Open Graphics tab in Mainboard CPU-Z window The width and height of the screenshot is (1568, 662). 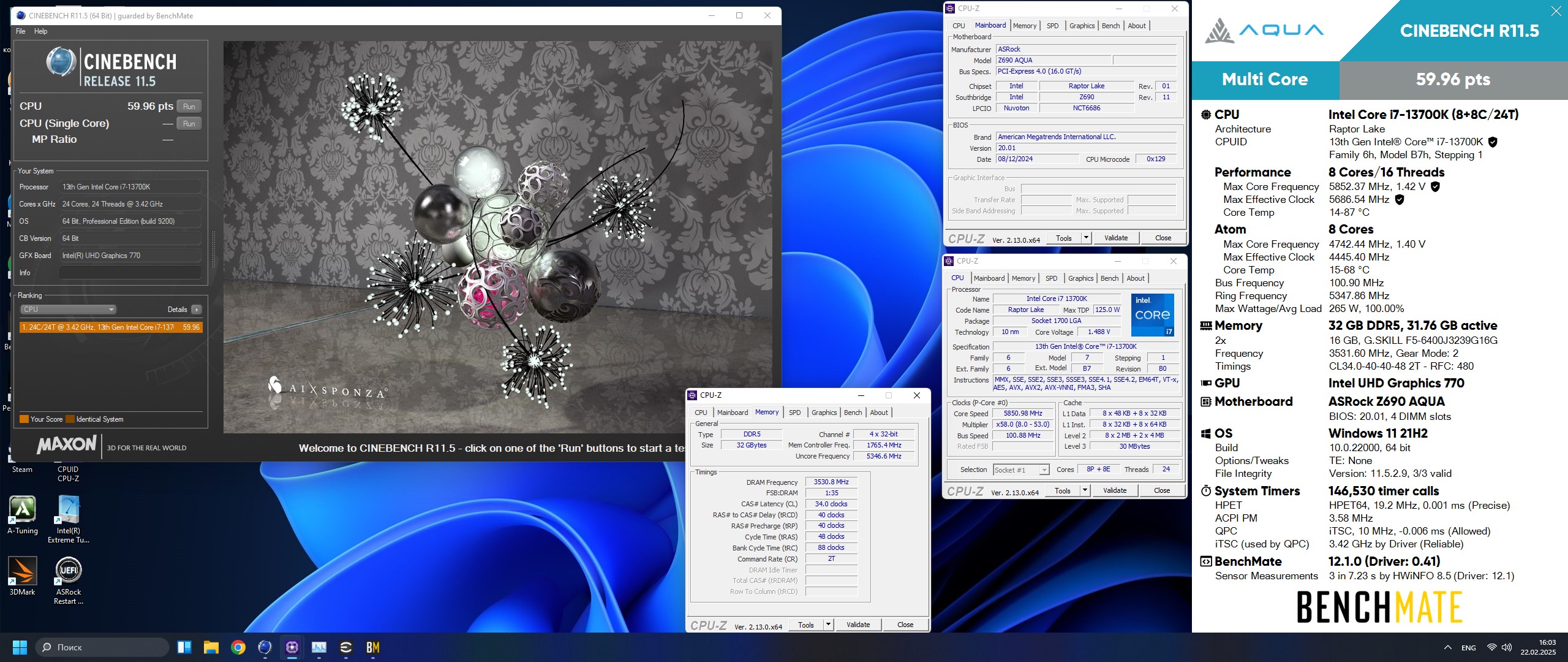1082,26
